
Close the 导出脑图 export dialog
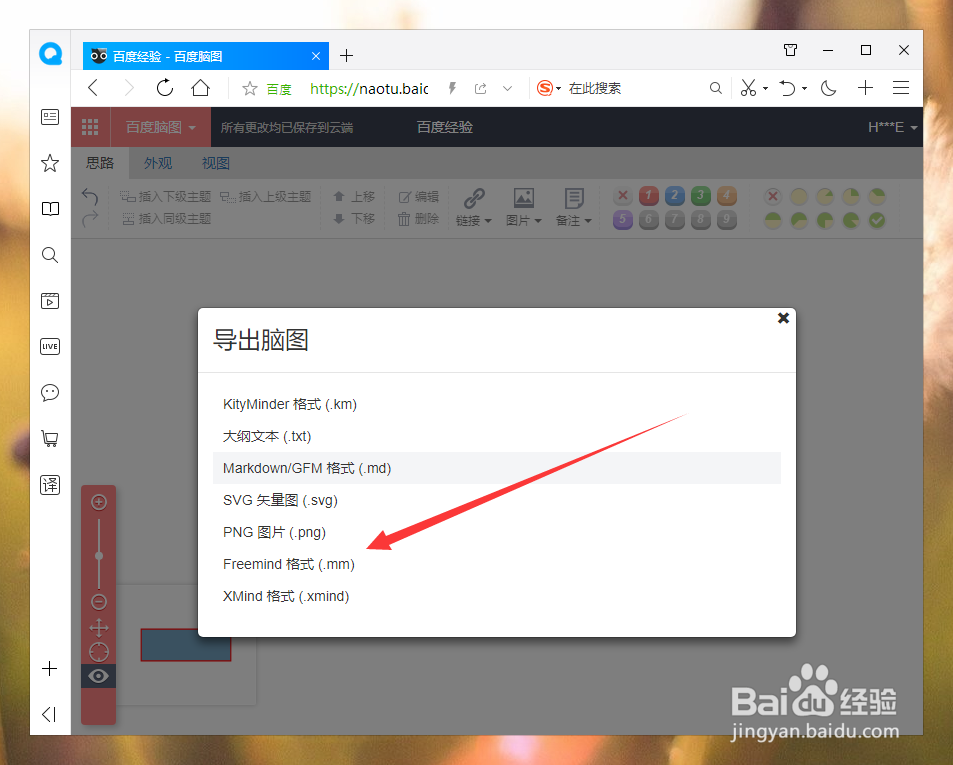click(783, 318)
